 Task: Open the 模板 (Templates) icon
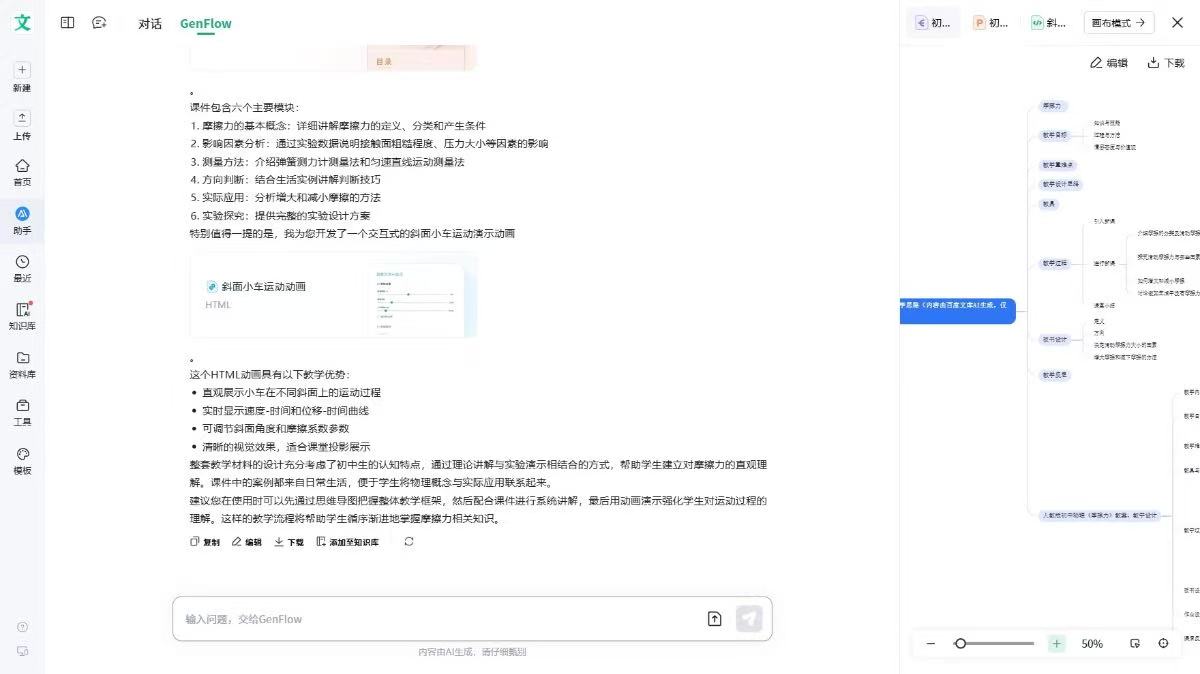point(22,458)
